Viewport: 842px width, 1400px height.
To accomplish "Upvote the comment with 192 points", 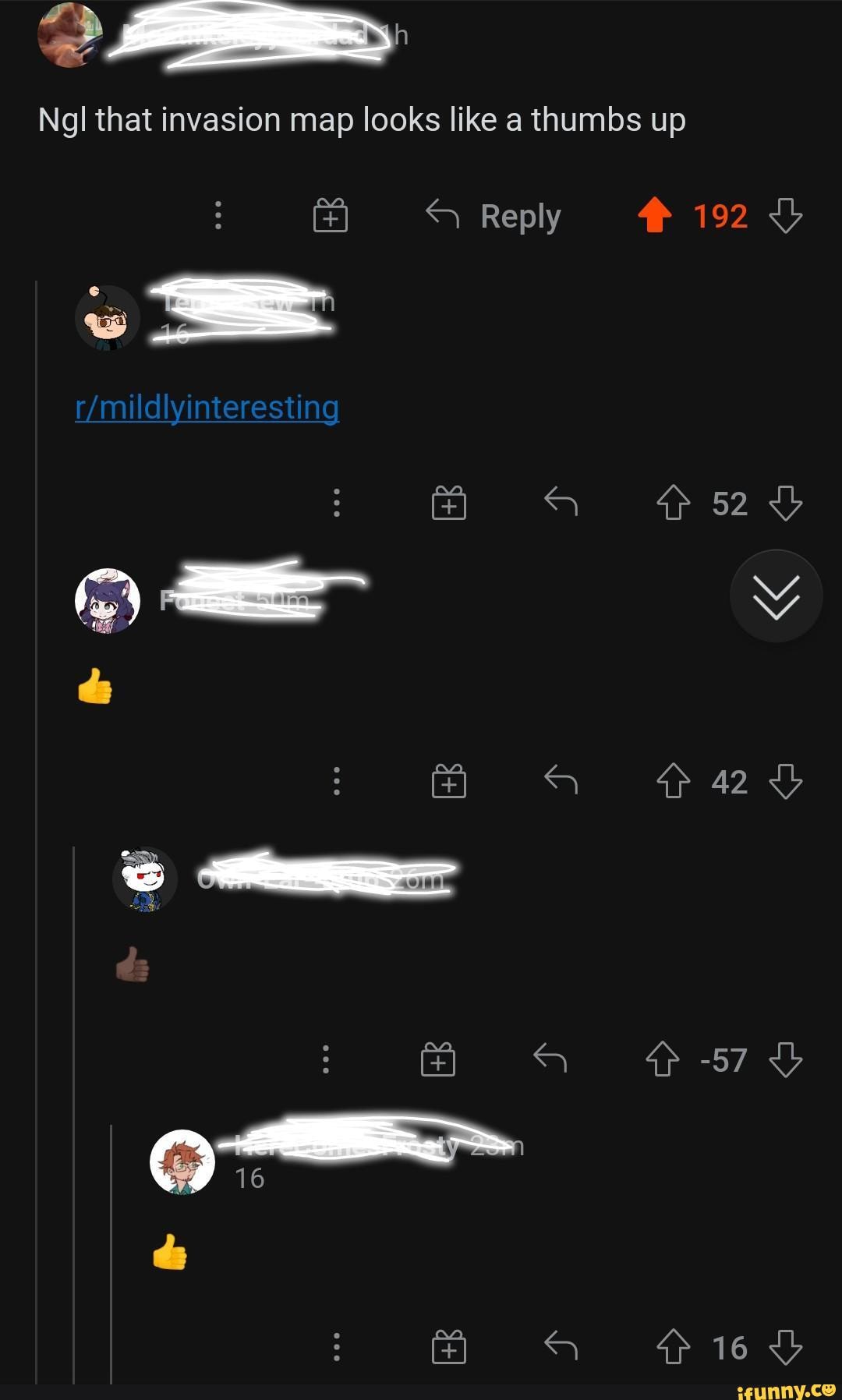I will 655,216.
